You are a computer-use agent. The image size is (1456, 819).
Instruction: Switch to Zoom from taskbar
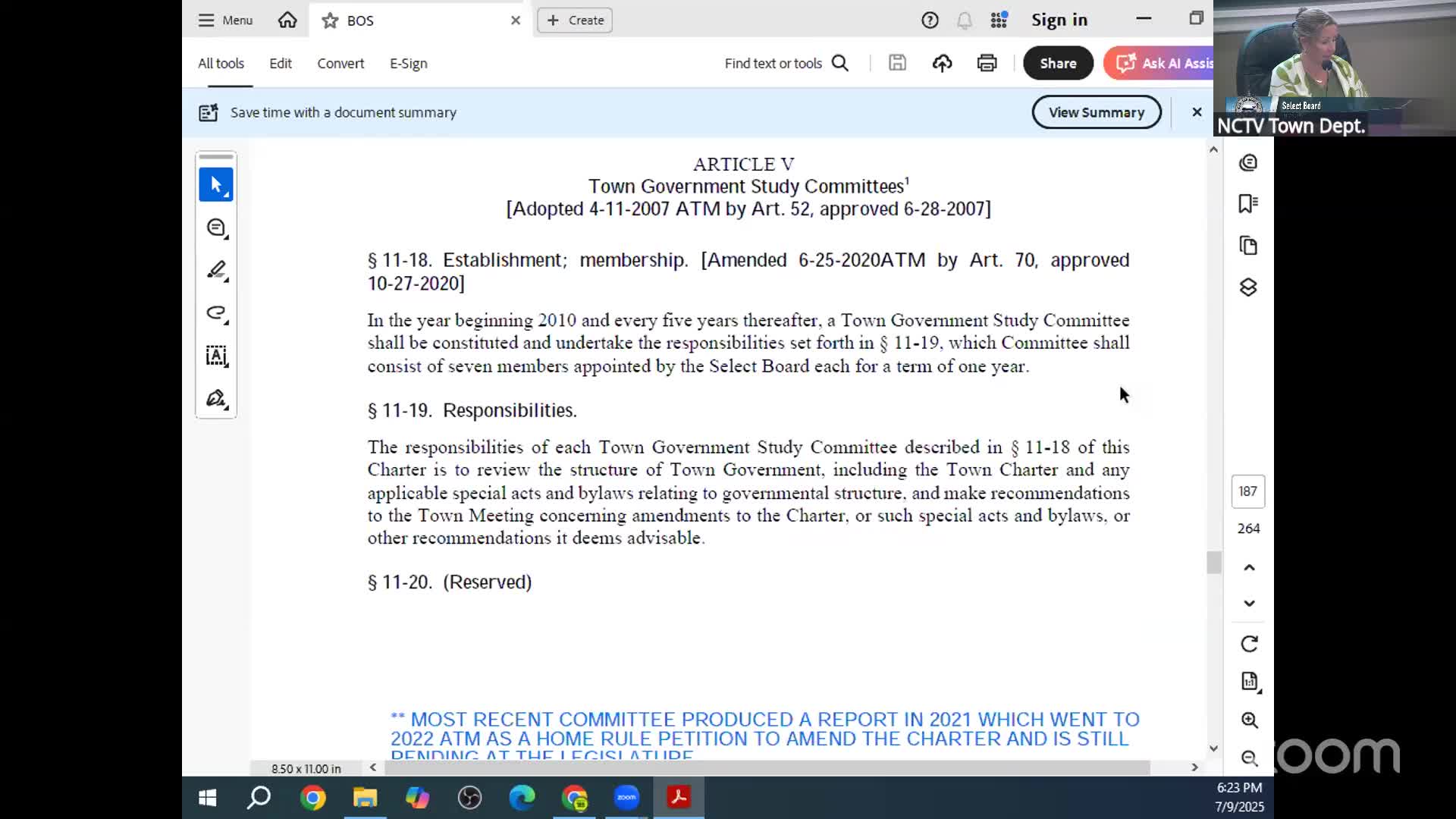[626, 798]
